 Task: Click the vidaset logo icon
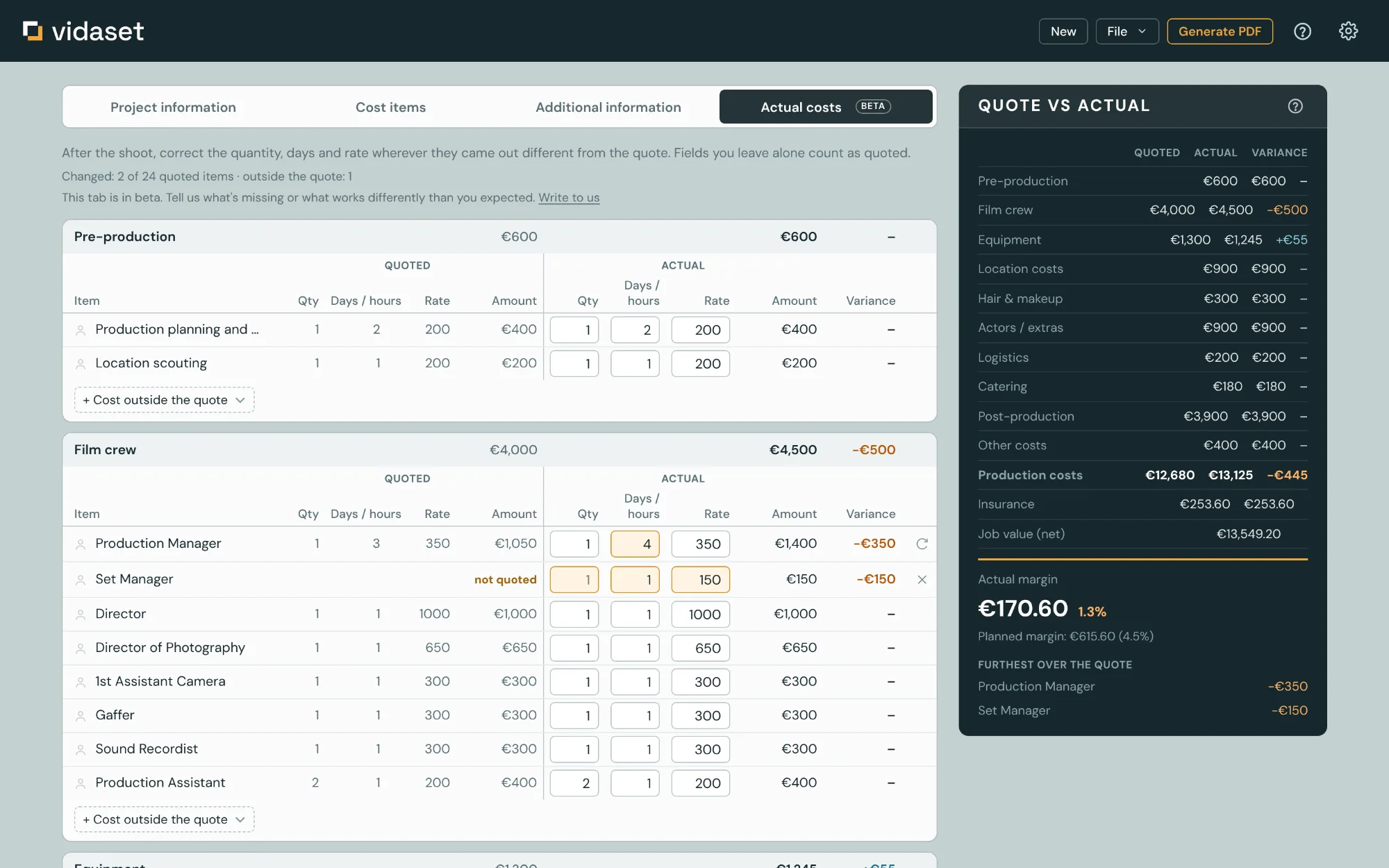(x=33, y=31)
